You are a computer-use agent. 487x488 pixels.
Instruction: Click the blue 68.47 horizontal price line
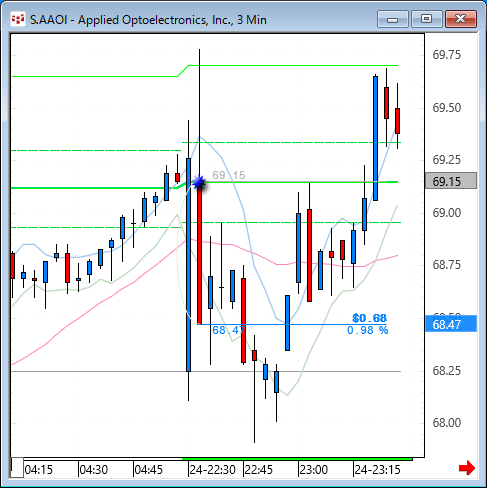pos(292,324)
